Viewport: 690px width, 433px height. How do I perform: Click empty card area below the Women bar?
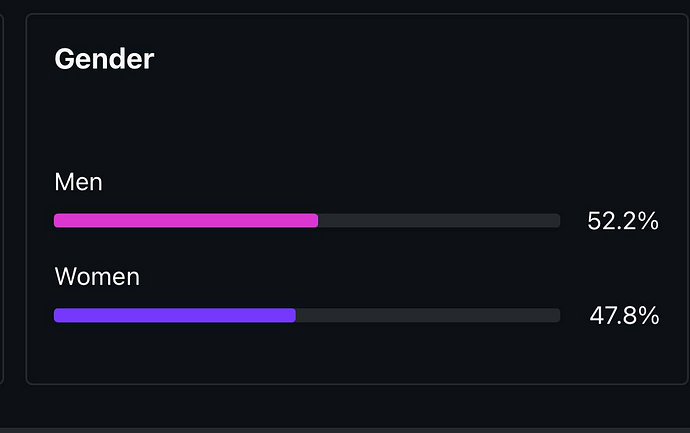(340, 355)
